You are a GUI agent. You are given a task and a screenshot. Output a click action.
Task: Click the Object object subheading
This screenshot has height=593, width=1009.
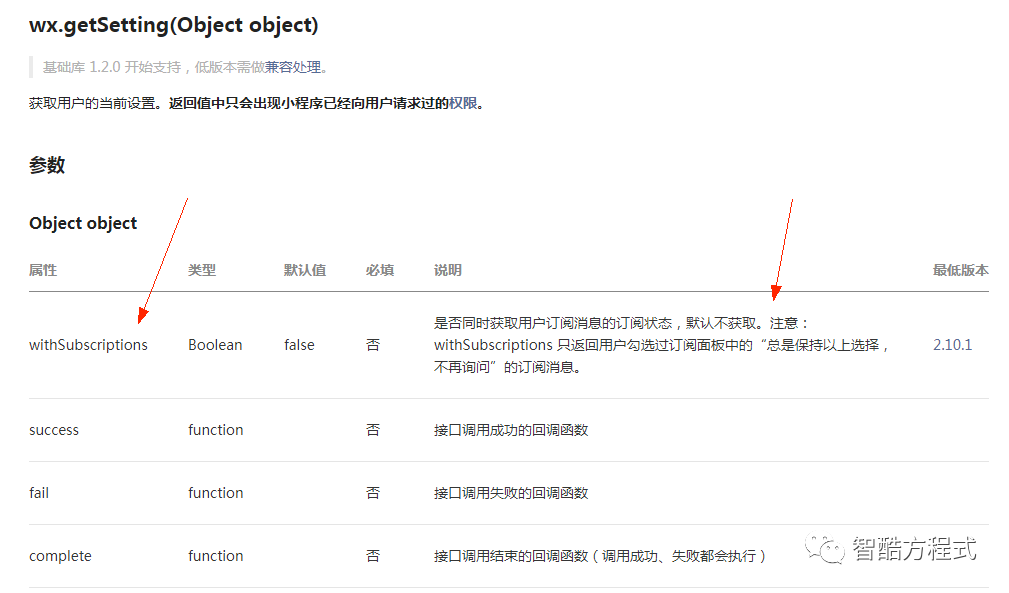pyautogui.click(x=83, y=222)
